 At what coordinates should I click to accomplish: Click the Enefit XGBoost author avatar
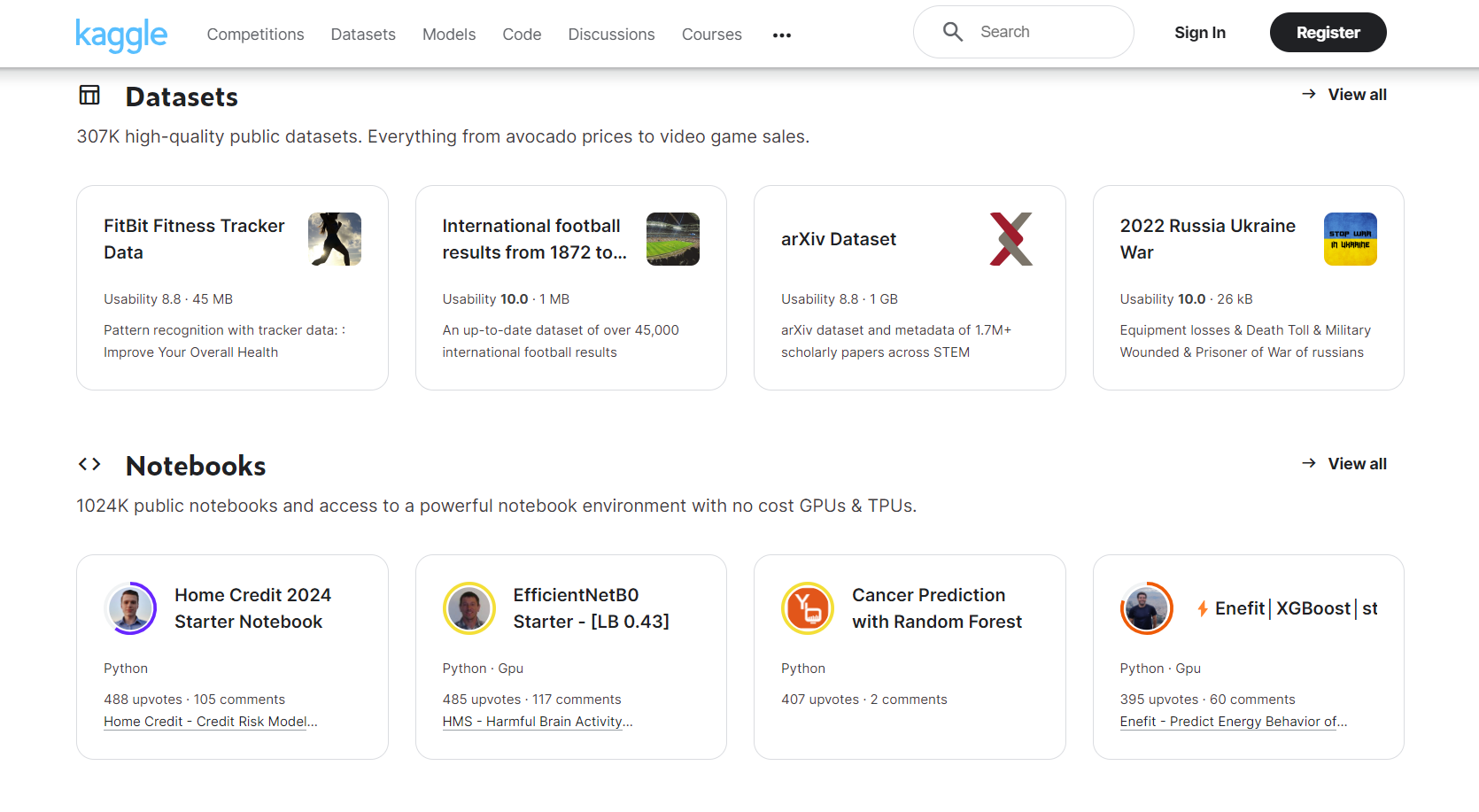(x=1146, y=608)
